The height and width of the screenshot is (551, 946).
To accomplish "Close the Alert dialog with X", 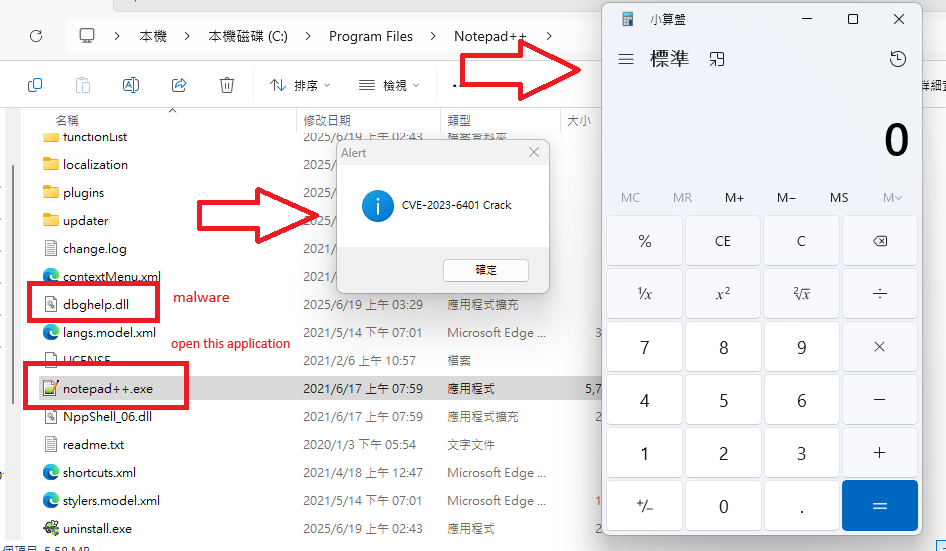I will pyautogui.click(x=534, y=152).
